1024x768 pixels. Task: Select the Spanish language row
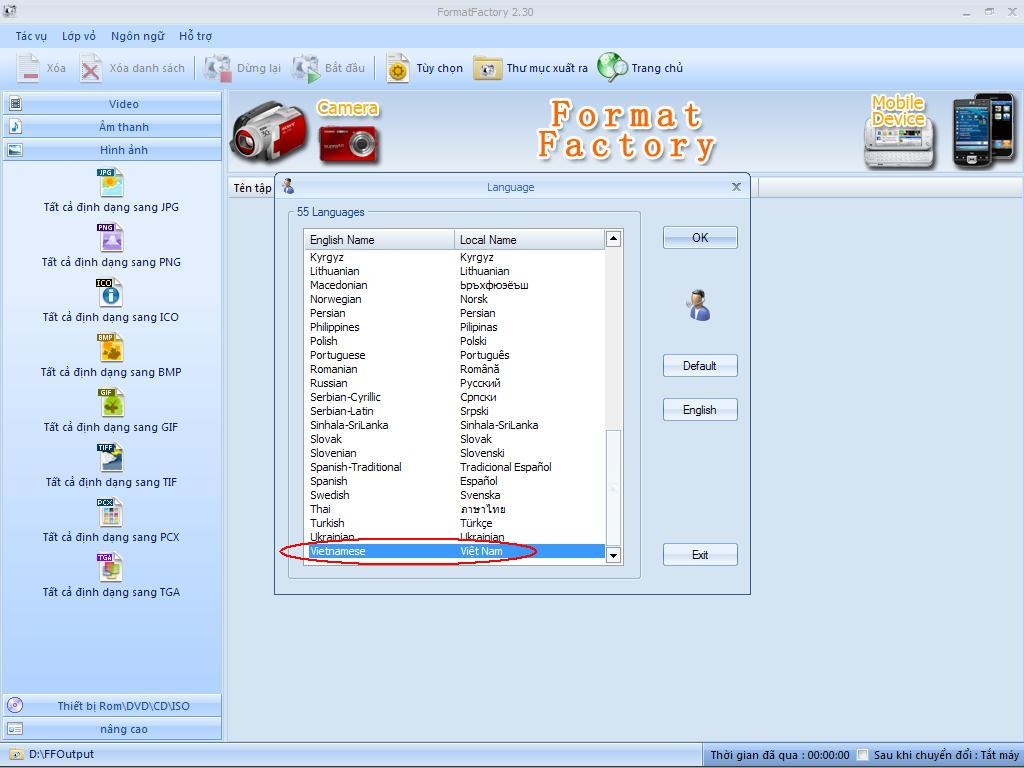point(455,481)
